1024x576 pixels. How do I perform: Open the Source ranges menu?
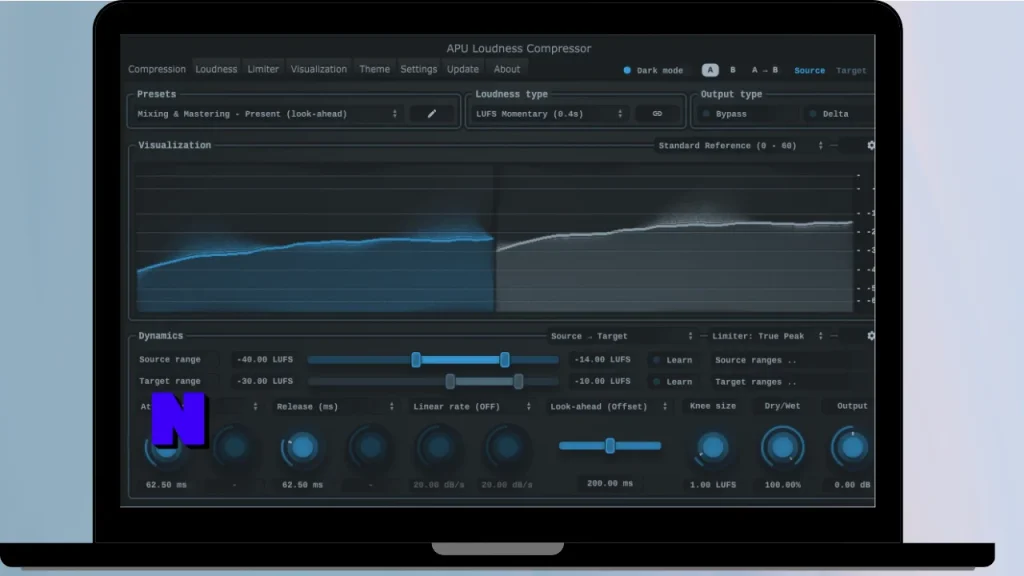tap(781, 360)
